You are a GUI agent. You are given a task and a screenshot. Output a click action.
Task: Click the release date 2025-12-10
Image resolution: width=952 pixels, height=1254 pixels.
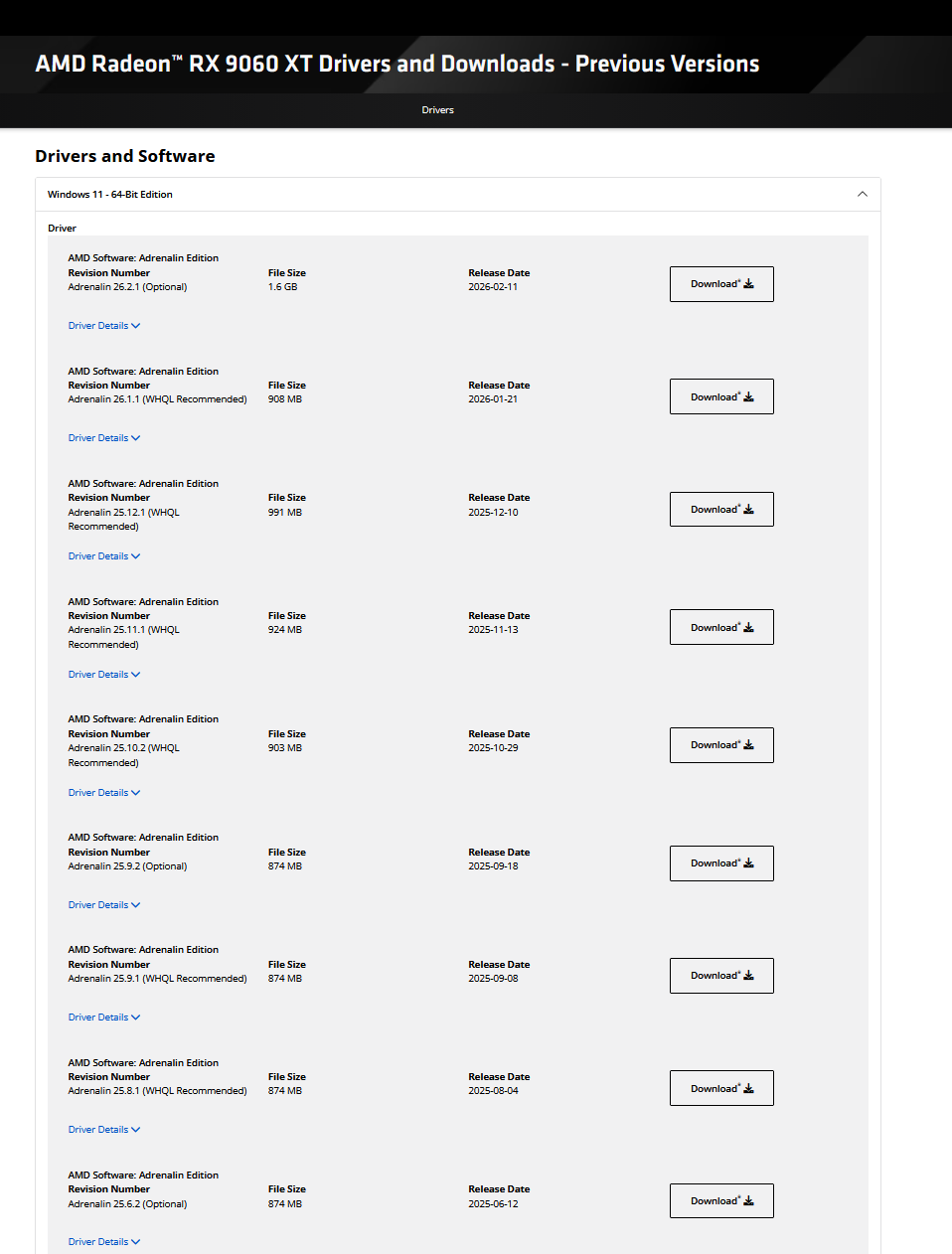click(493, 513)
